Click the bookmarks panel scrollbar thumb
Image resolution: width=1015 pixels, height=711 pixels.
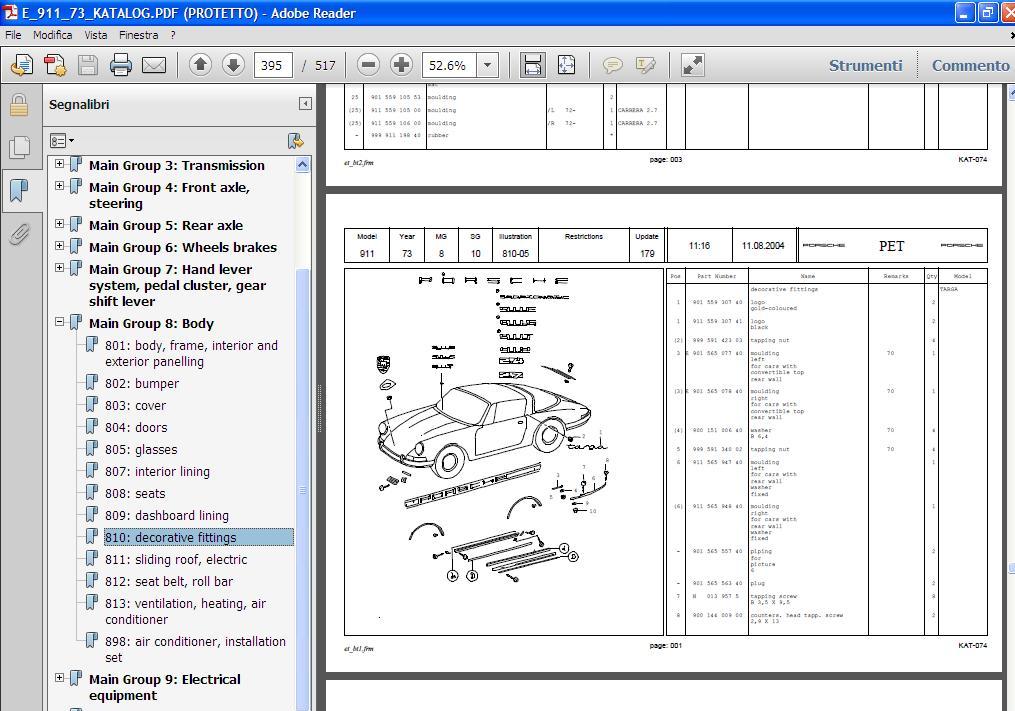tap(303, 490)
